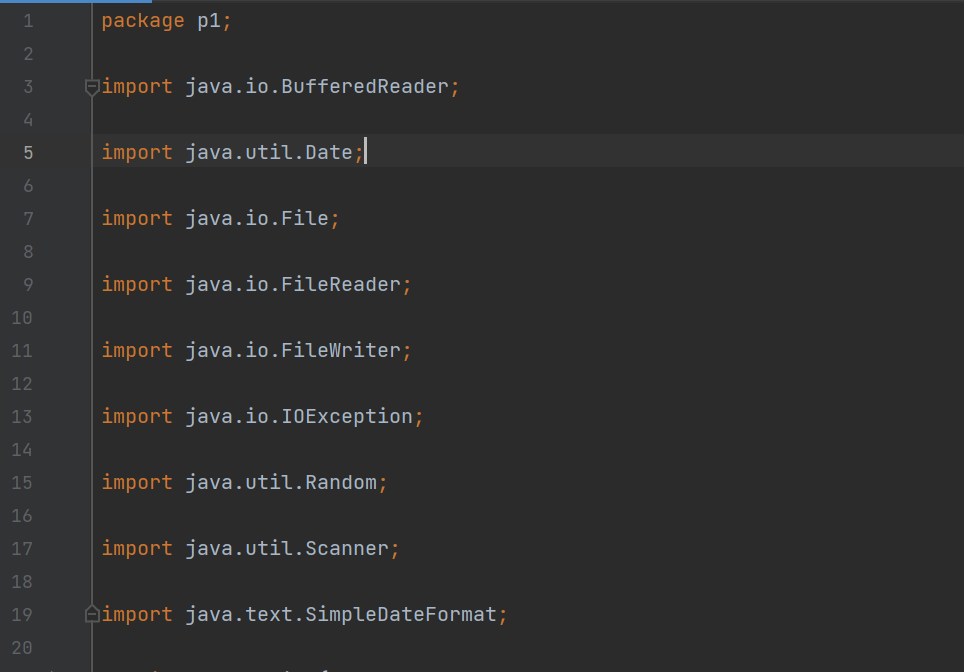
Task: Click line number 20 in the gutter
Action: coord(22,648)
